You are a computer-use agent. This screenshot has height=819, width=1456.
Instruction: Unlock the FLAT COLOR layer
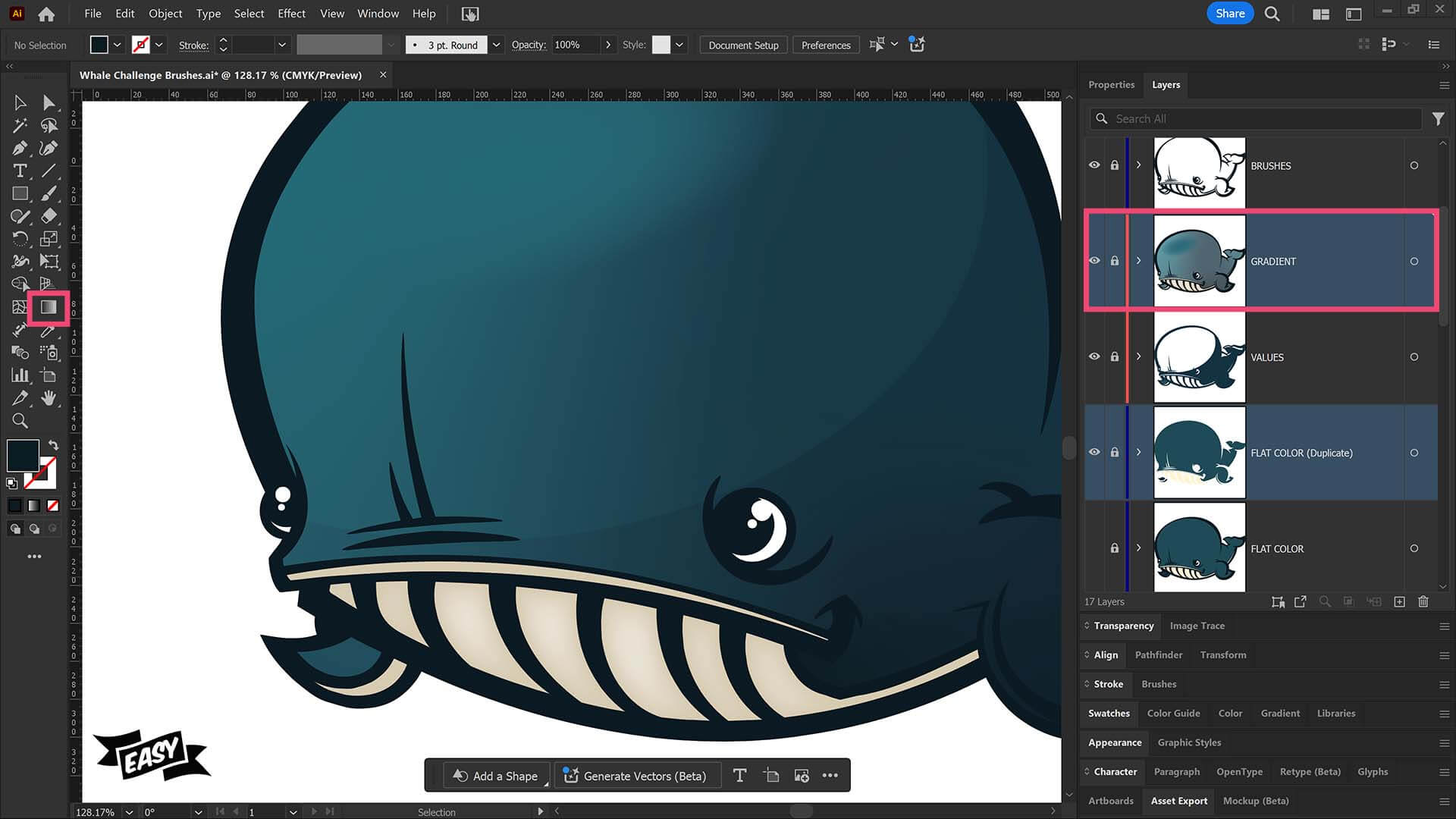coord(1115,548)
